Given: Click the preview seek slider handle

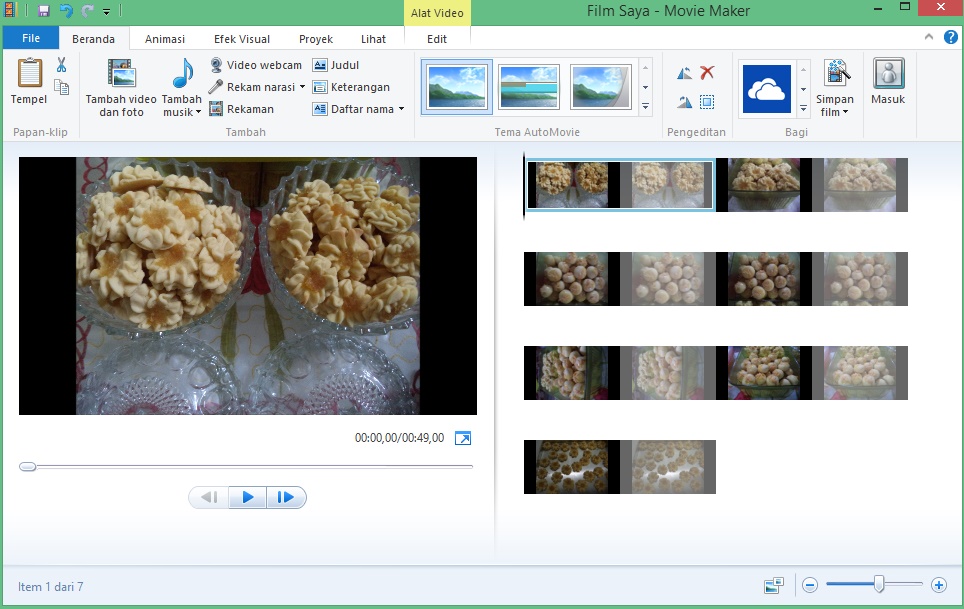Looking at the screenshot, I should tap(28, 466).
